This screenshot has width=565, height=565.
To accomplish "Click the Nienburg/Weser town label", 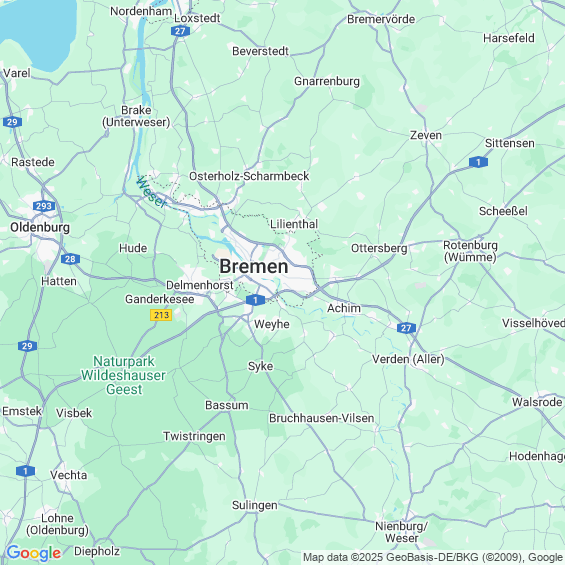I will point(401,532).
